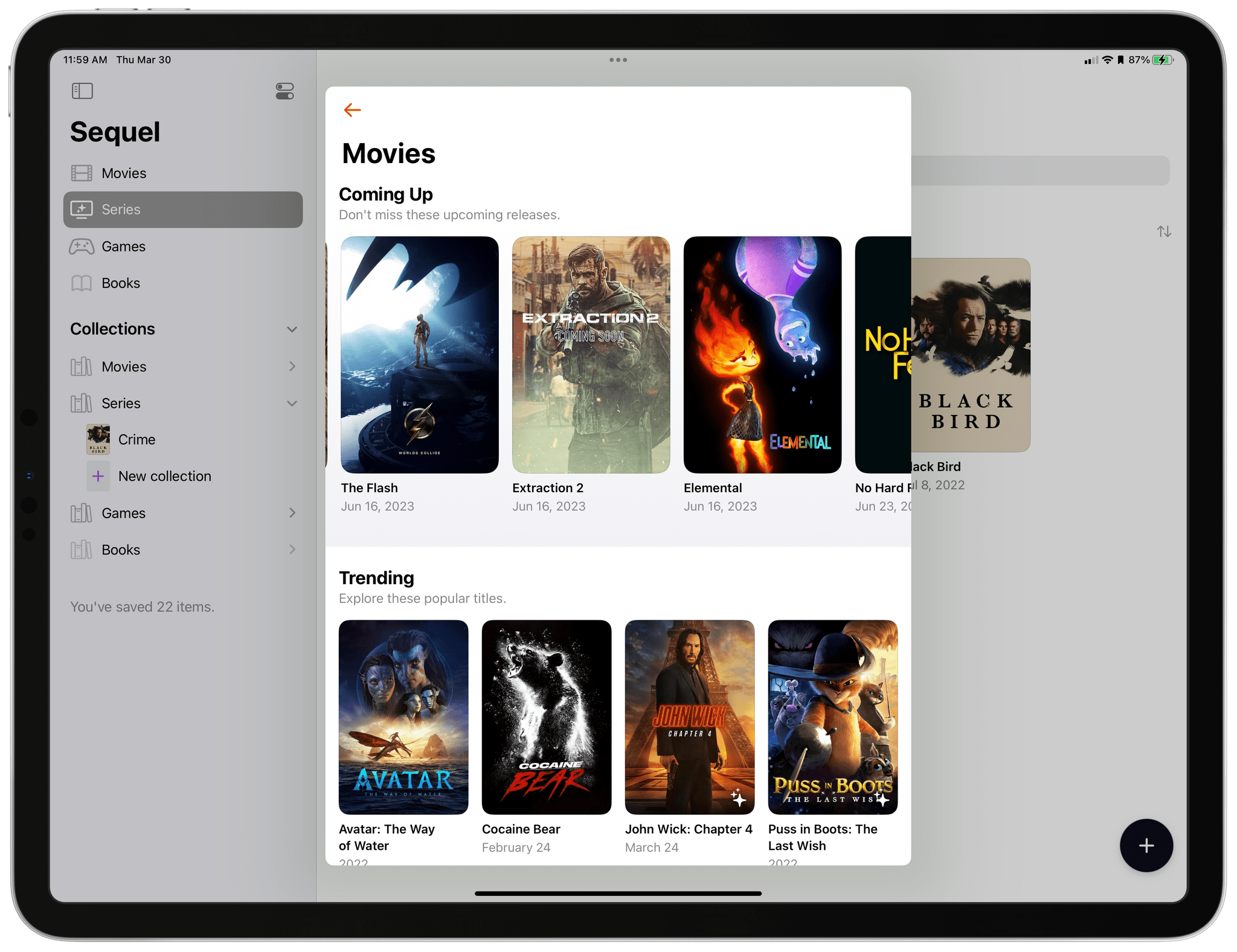Click the Games sidebar icon
This screenshot has width=1237, height=952.
83,246
